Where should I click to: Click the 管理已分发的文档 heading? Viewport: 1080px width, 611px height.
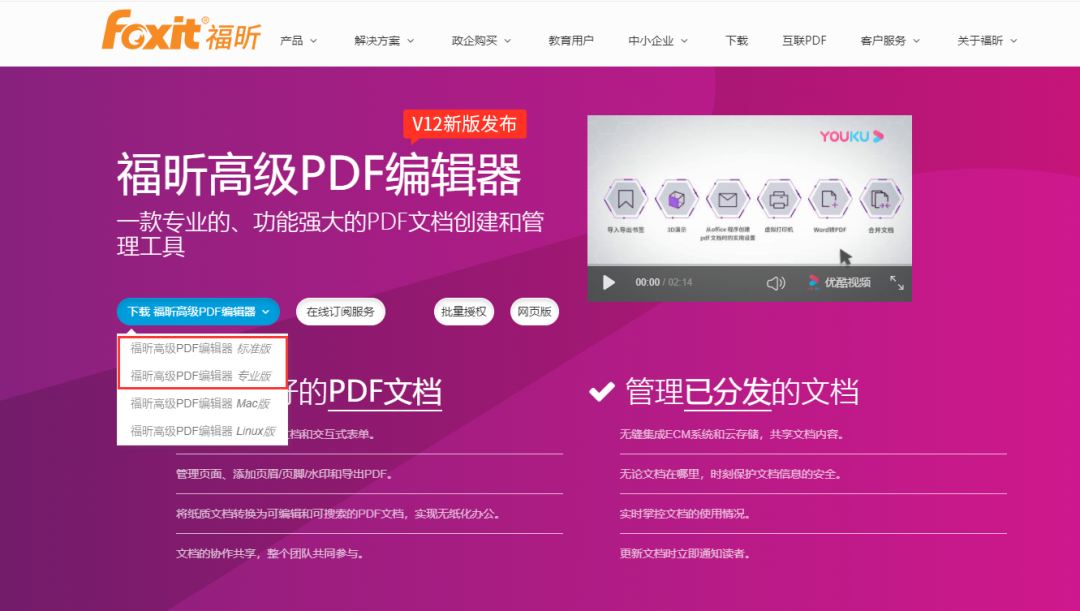point(742,392)
